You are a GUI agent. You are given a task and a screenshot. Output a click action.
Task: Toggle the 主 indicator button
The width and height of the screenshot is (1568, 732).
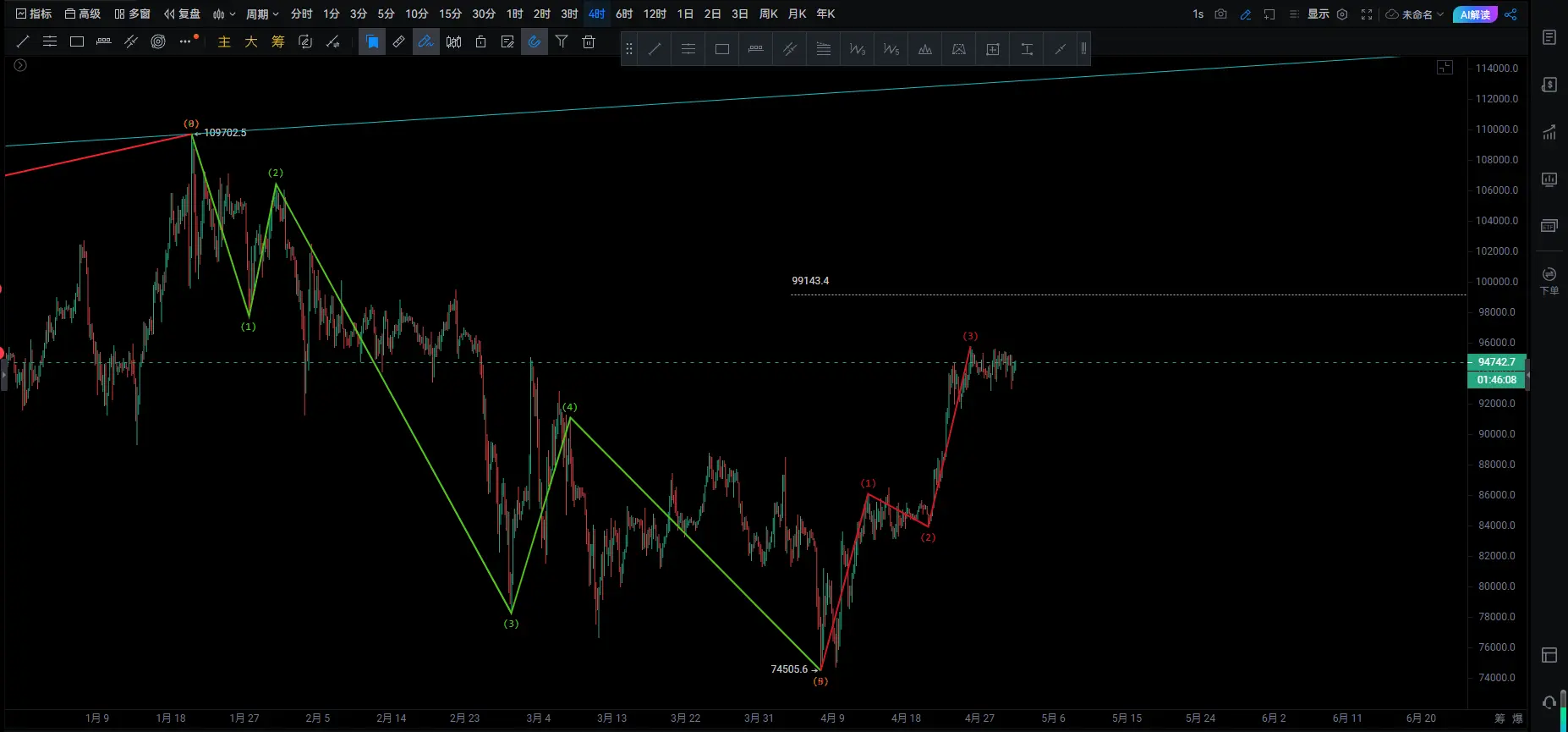pos(224,41)
